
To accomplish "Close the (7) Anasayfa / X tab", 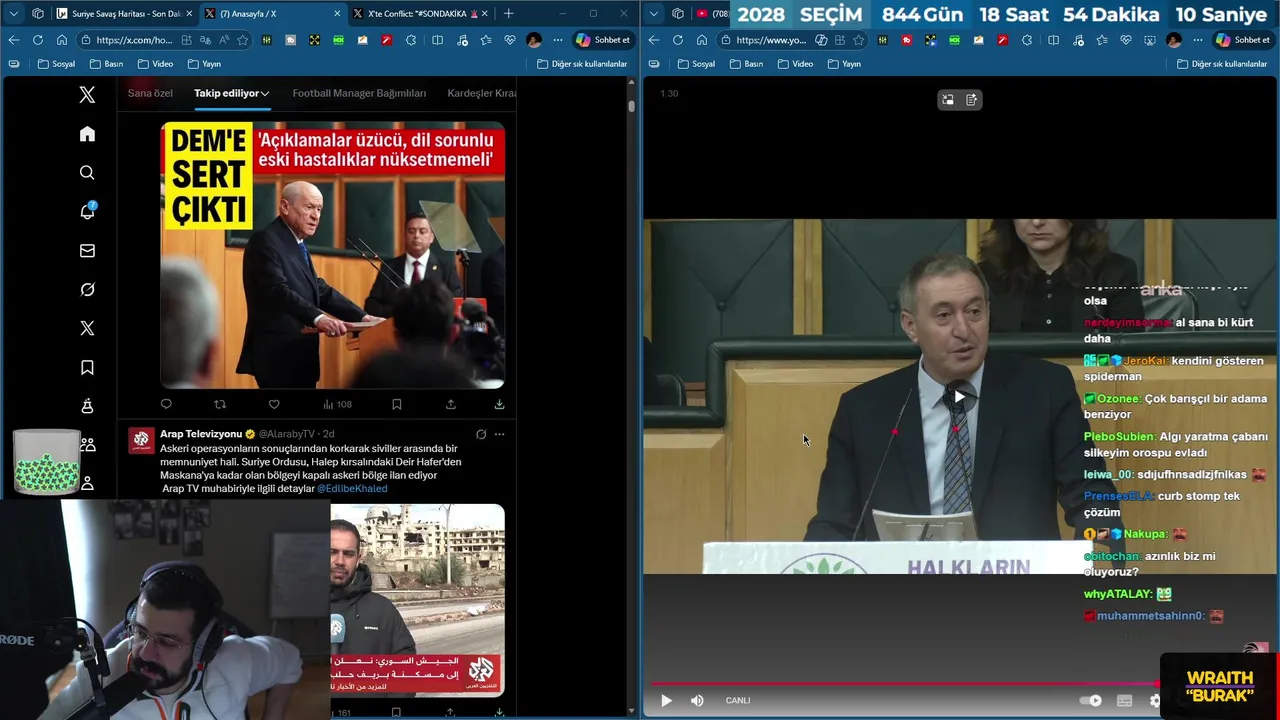I will click(x=336, y=14).
